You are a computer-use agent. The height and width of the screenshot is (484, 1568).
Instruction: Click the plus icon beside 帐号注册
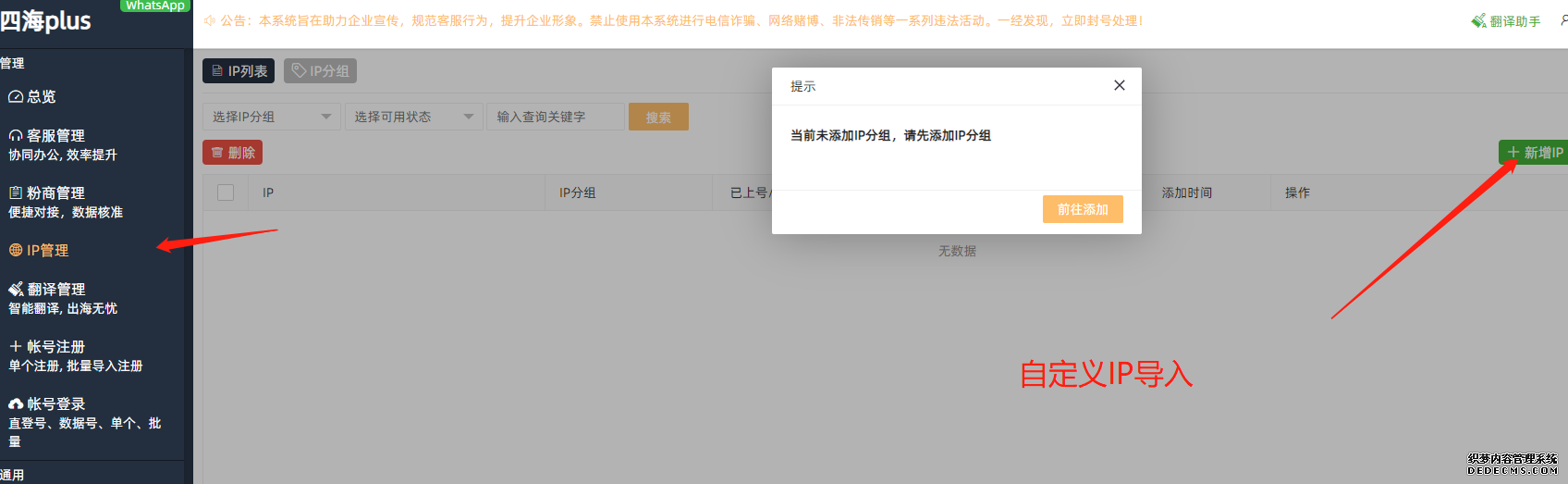tap(16, 346)
